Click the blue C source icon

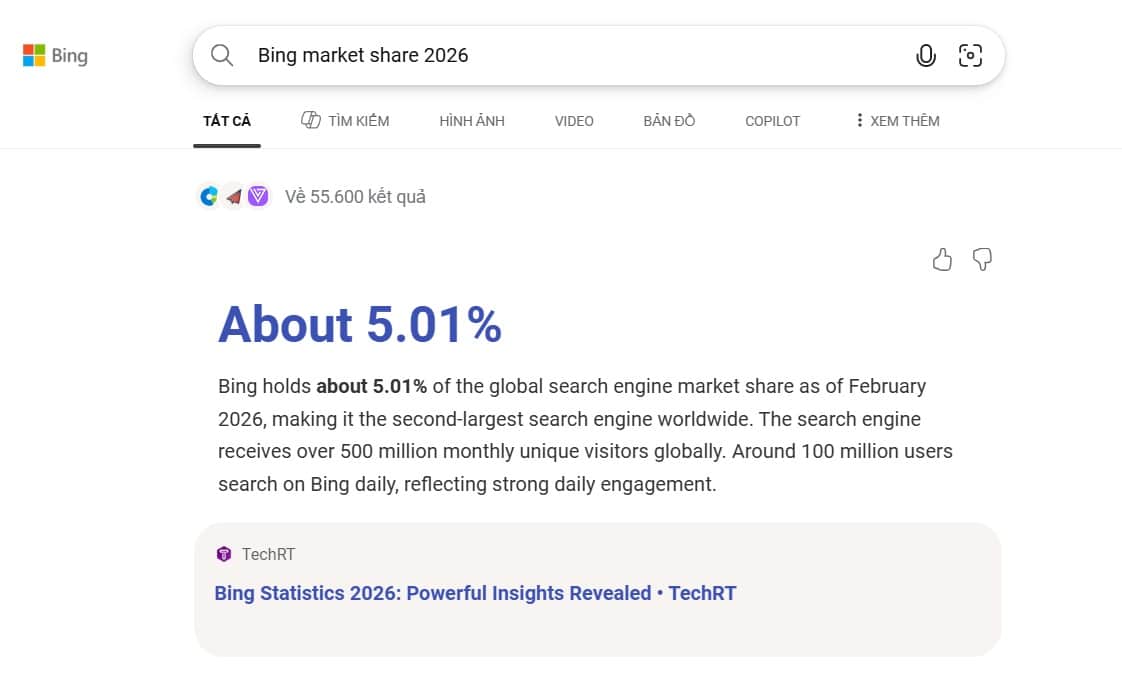click(209, 197)
